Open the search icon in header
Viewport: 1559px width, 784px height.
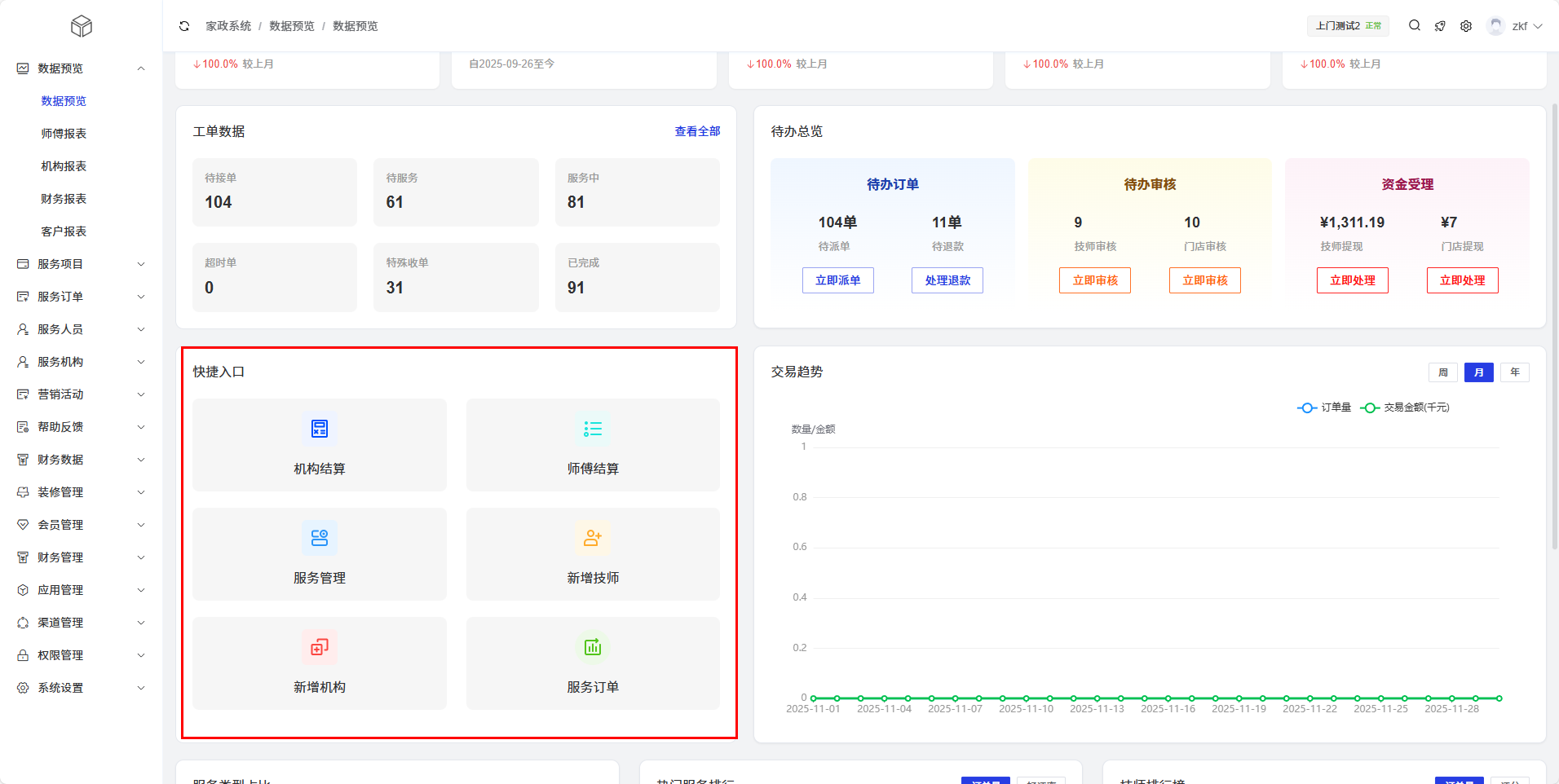[1415, 26]
